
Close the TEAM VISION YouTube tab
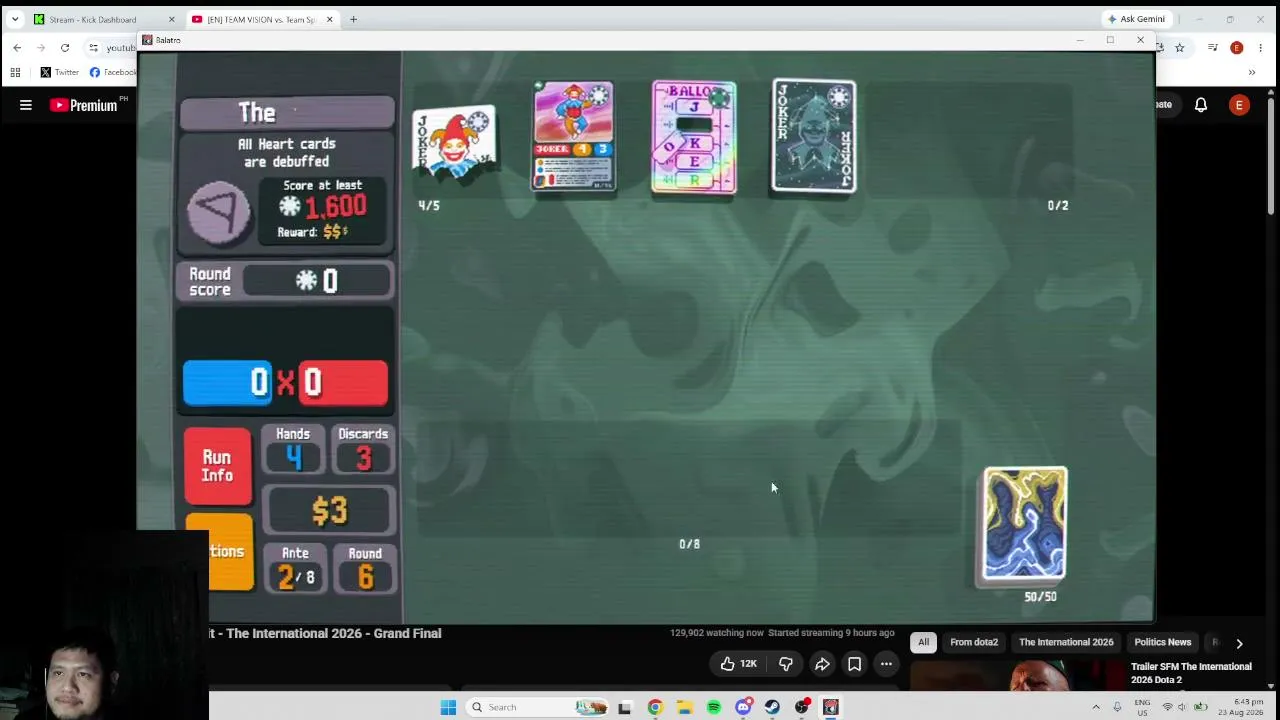click(x=329, y=19)
